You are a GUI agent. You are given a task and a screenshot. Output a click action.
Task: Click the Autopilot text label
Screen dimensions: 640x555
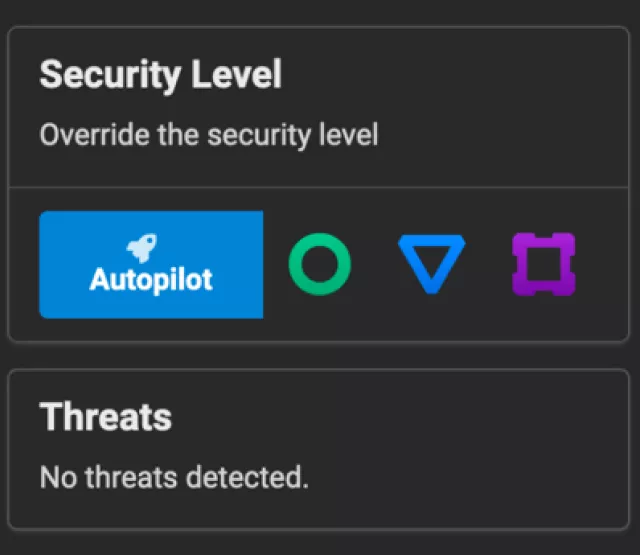coord(151,279)
